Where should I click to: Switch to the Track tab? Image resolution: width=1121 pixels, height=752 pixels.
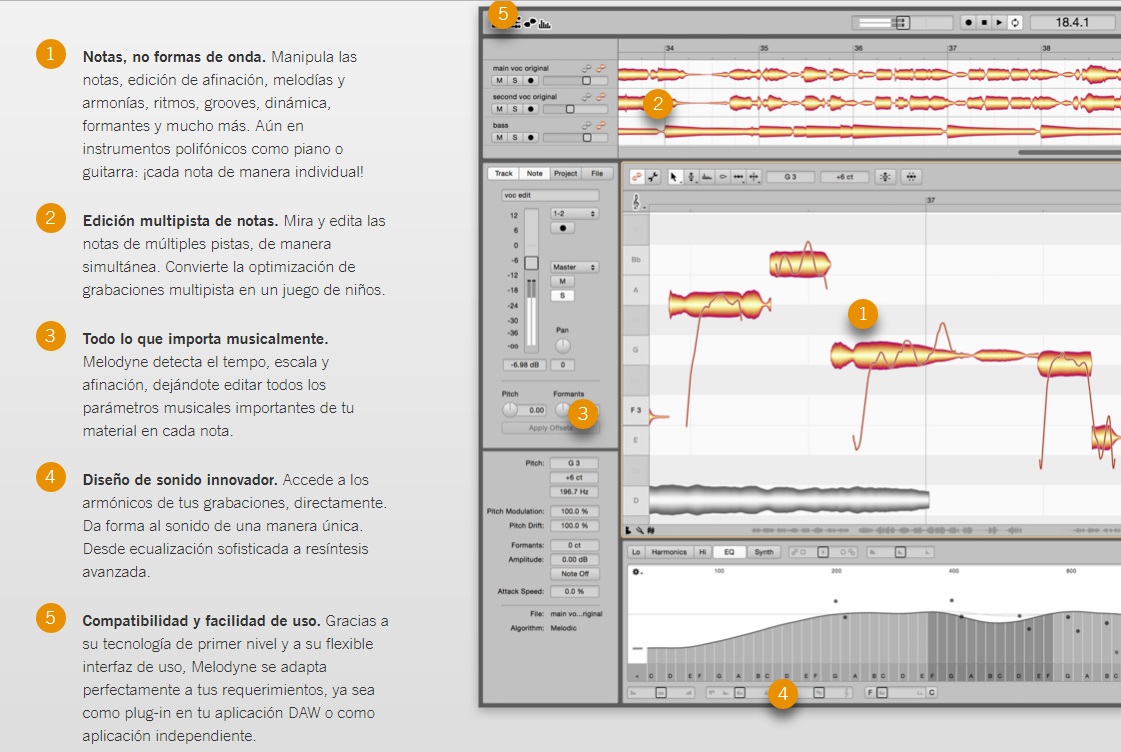tap(503, 174)
